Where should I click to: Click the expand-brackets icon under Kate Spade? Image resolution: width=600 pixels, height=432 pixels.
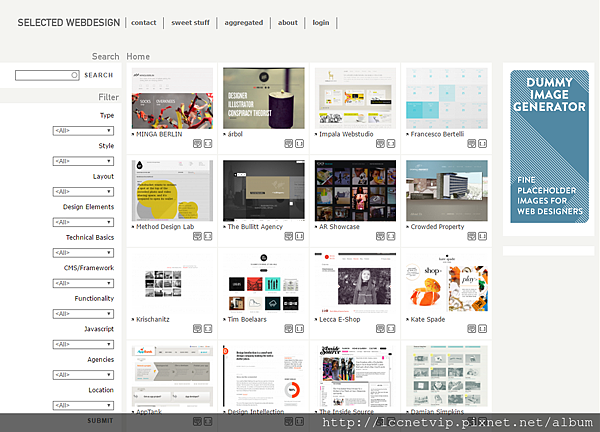tap(482, 328)
